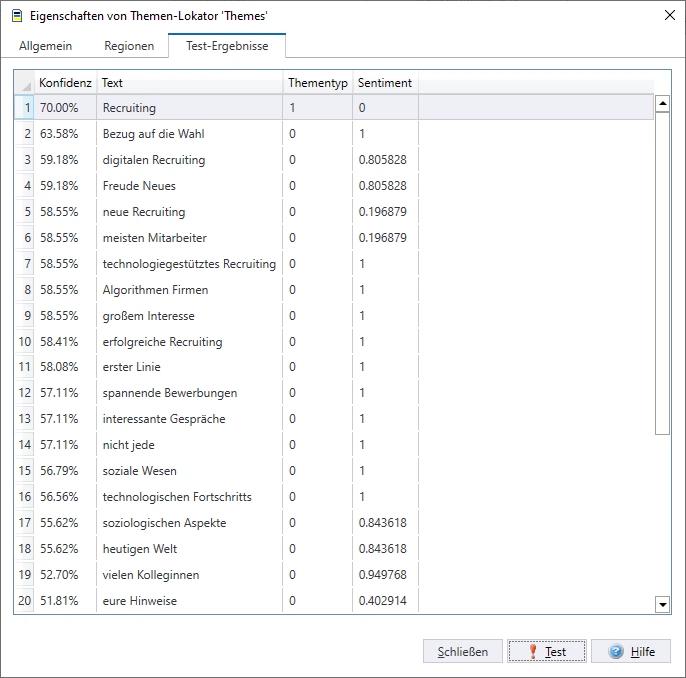The image size is (686, 678).
Task: Click the sentiment value 0.949768
Action: tap(382, 575)
